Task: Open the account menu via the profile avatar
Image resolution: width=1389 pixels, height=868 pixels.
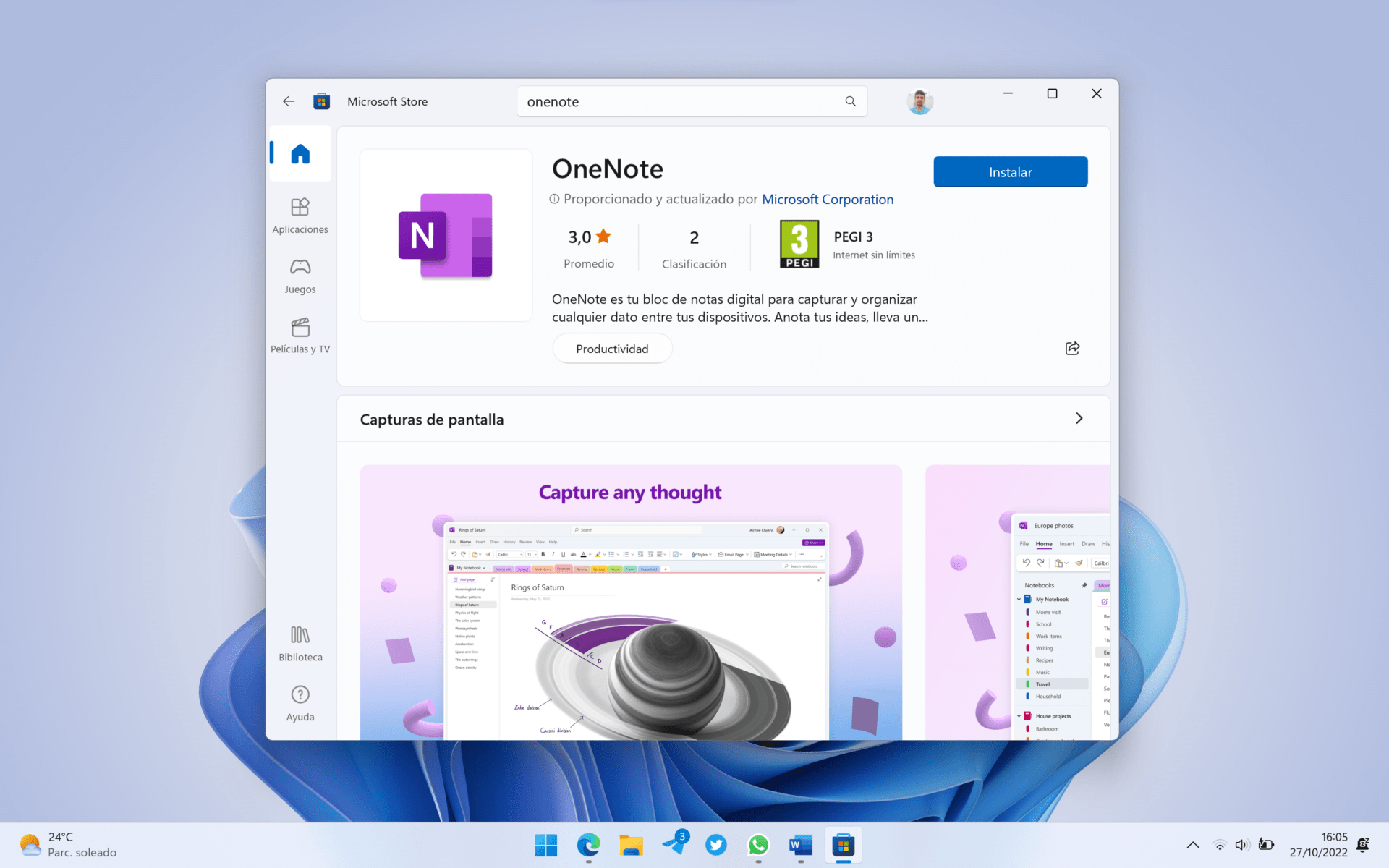Action: coord(919,101)
